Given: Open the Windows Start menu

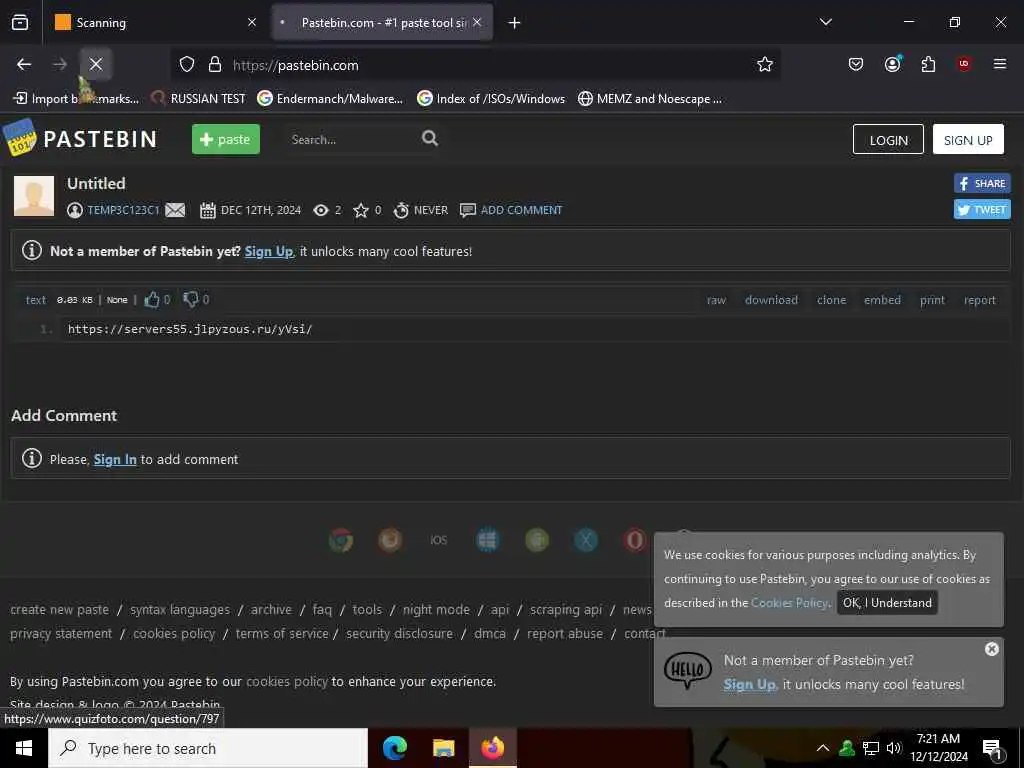Looking at the screenshot, I should click(x=24, y=748).
